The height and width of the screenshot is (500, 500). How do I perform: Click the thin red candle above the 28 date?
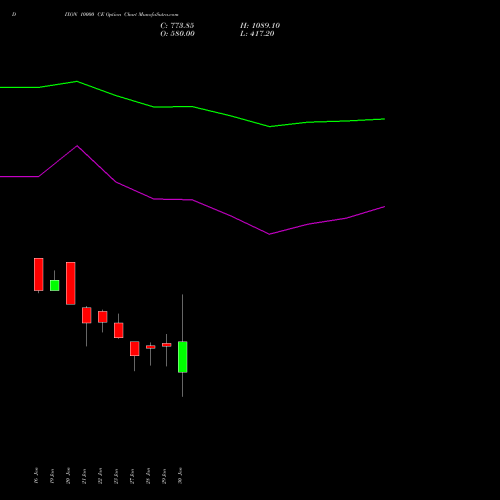151,347
